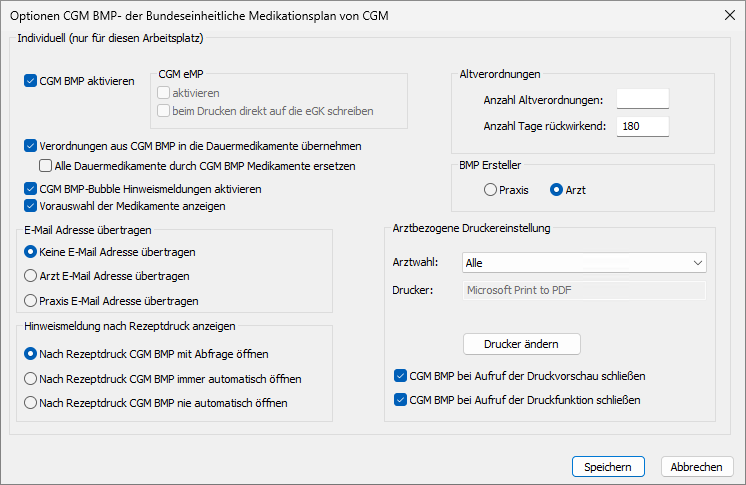Viewport: 746px width, 485px height.
Task: Click the Anzahl Tage rückwirkend field
Action: pos(643,126)
